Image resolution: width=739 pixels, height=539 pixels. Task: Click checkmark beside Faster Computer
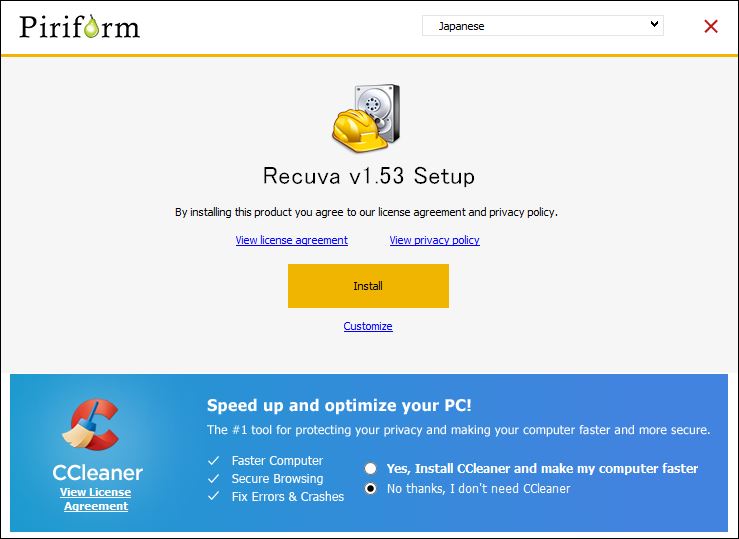pyautogui.click(x=213, y=461)
